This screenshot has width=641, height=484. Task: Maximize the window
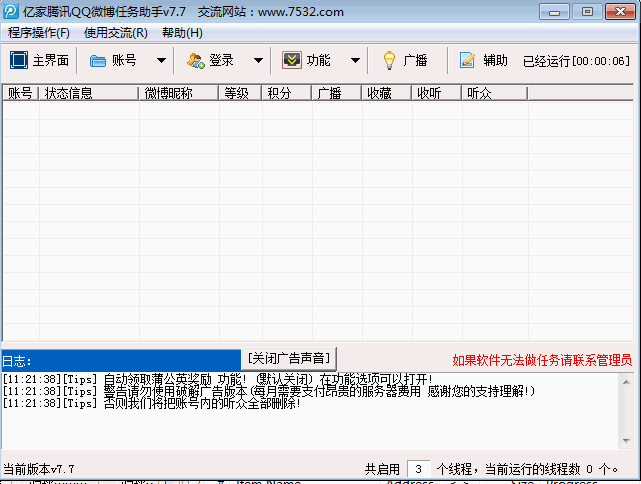click(x=587, y=11)
